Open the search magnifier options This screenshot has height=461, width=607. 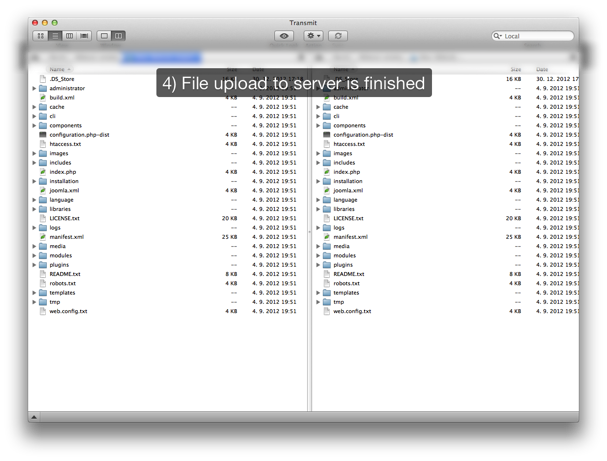click(x=497, y=36)
